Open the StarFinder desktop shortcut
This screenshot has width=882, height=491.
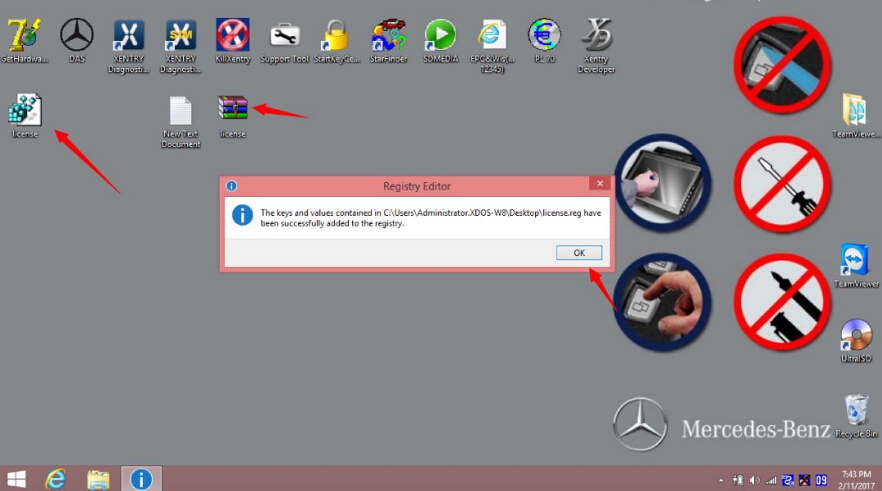[x=388, y=37]
